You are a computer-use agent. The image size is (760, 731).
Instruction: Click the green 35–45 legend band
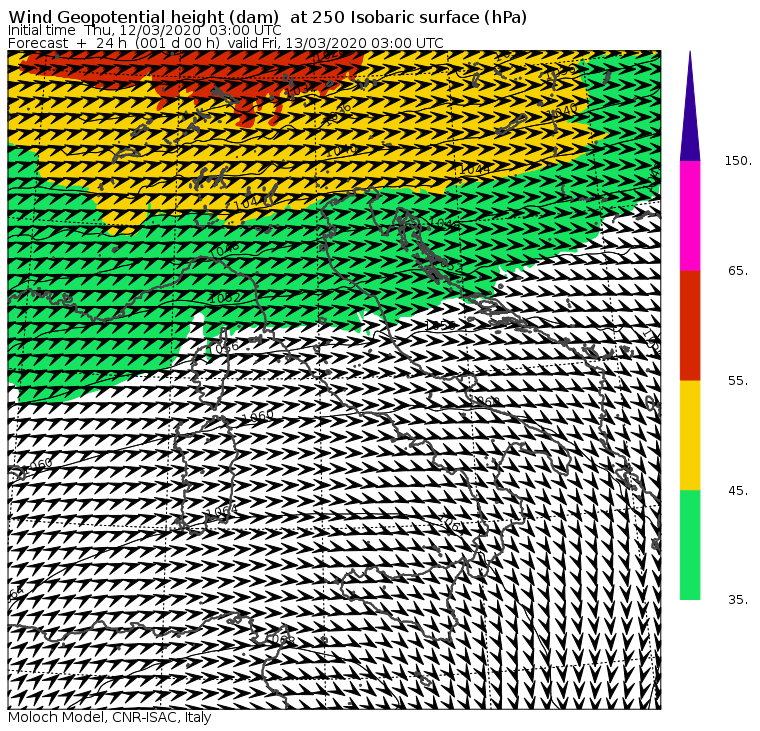coord(690,545)
